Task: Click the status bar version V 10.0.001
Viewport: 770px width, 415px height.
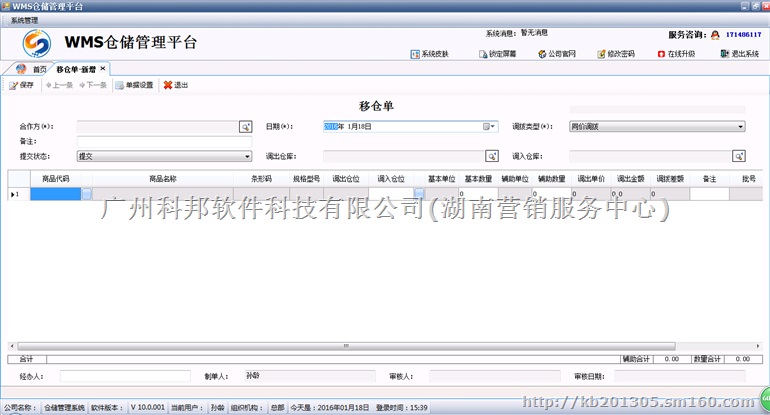Action: [x=147, y=407]
